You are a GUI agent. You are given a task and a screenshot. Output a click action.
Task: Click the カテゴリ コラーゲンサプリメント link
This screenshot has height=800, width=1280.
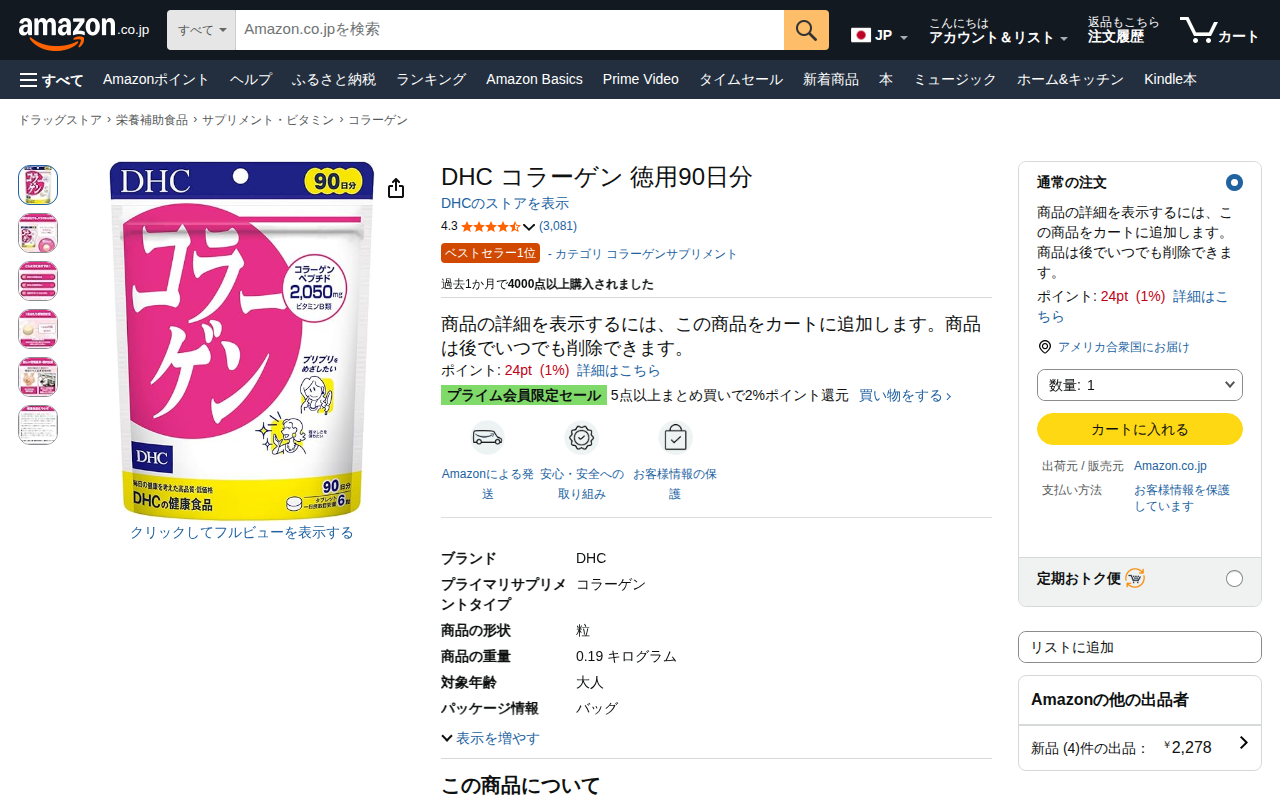coord(646,254)
